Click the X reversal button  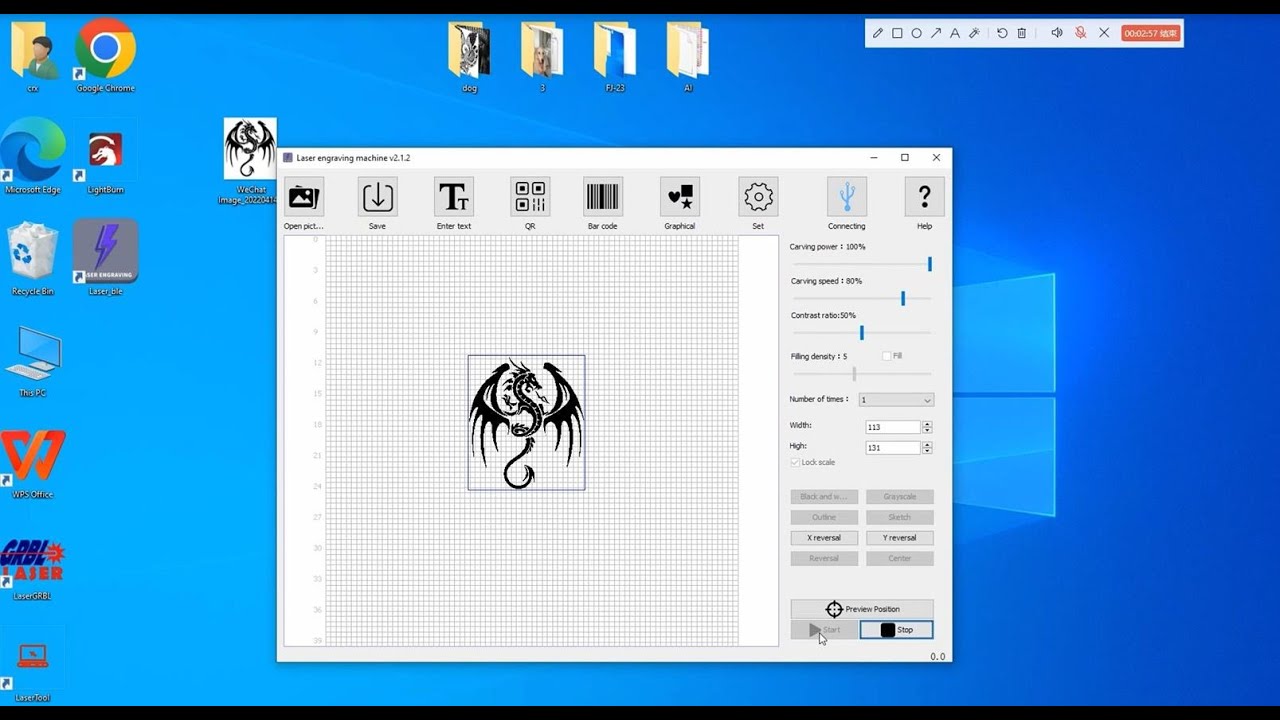coord(824,538)
